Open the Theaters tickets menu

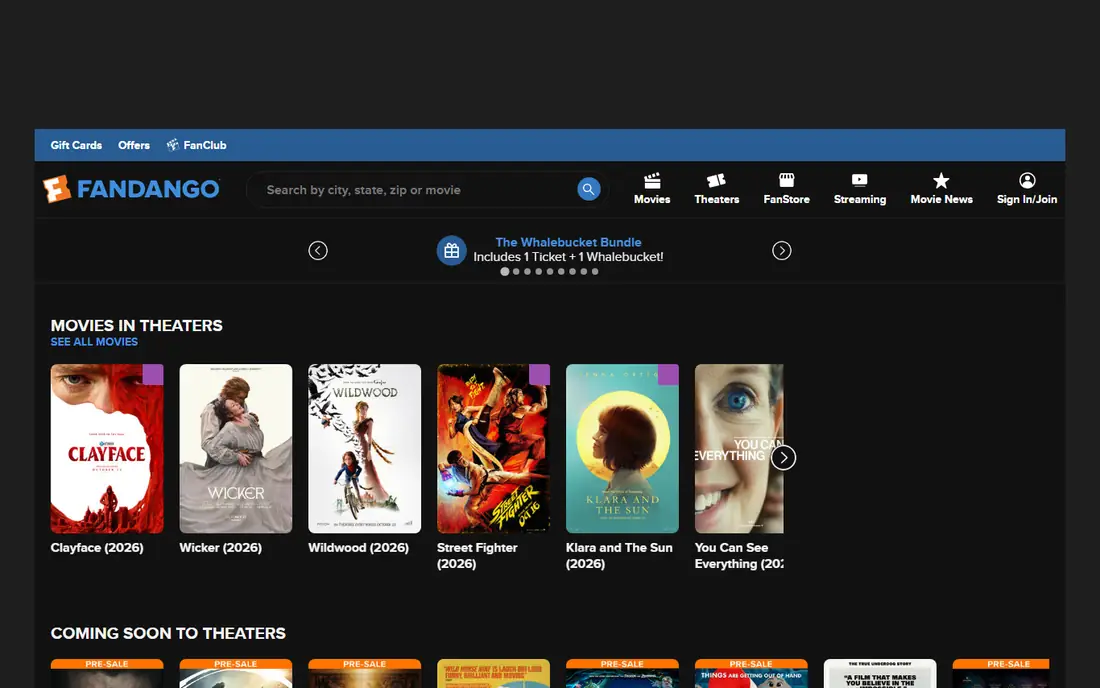click(716, 189)
